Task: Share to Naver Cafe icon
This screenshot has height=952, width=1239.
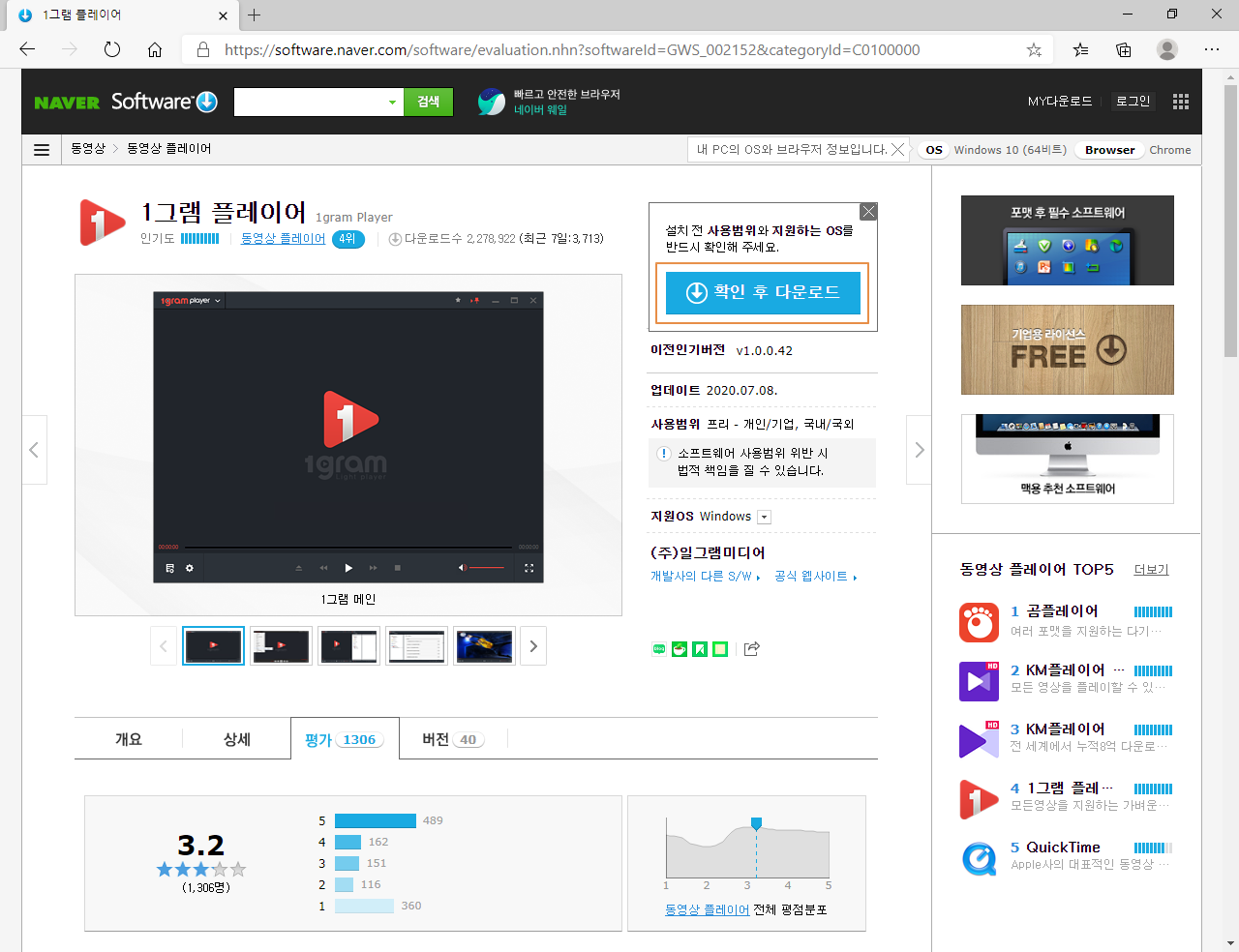Action: point(680,649)
